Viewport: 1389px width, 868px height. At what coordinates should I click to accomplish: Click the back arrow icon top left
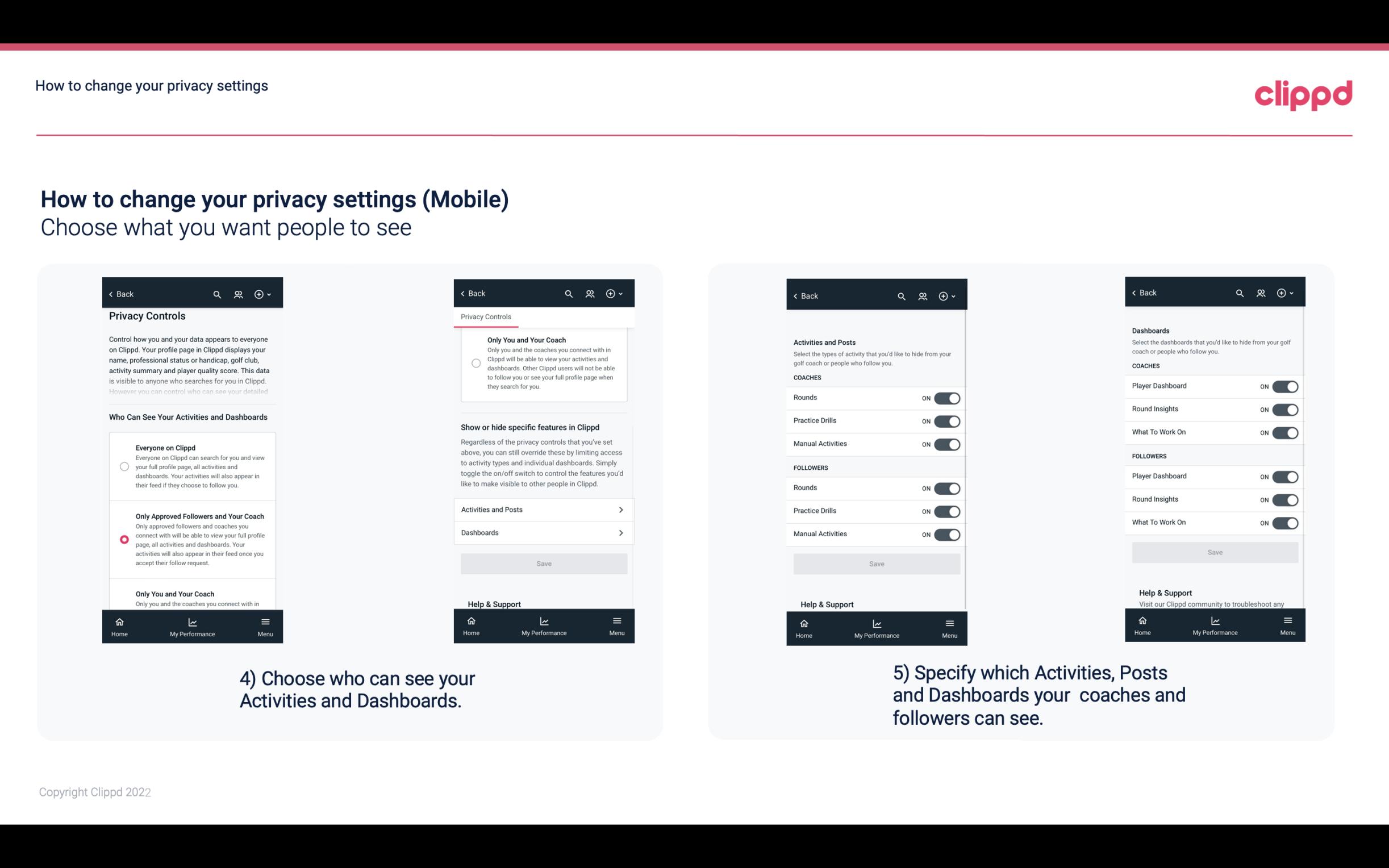112,293
